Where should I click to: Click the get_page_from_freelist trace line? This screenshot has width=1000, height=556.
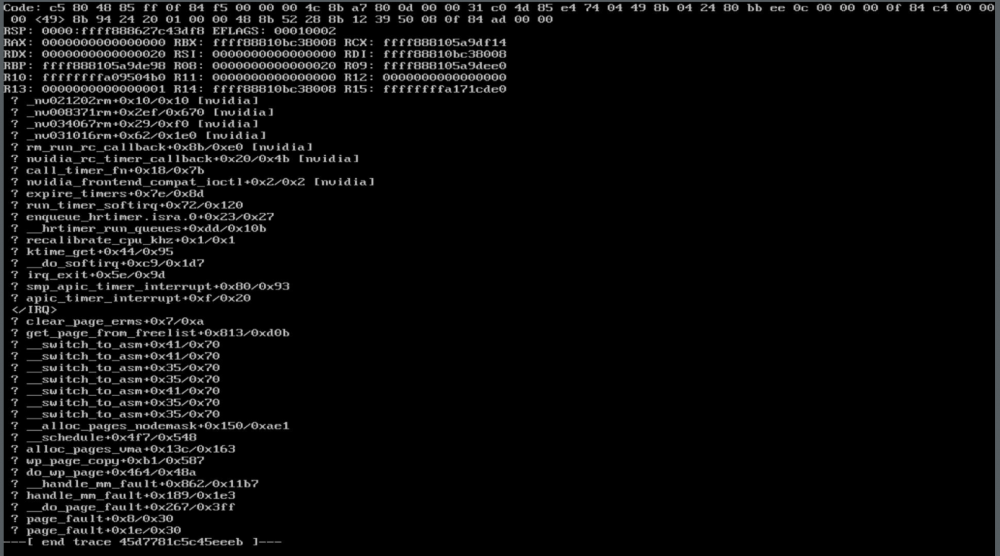(150, 333)
